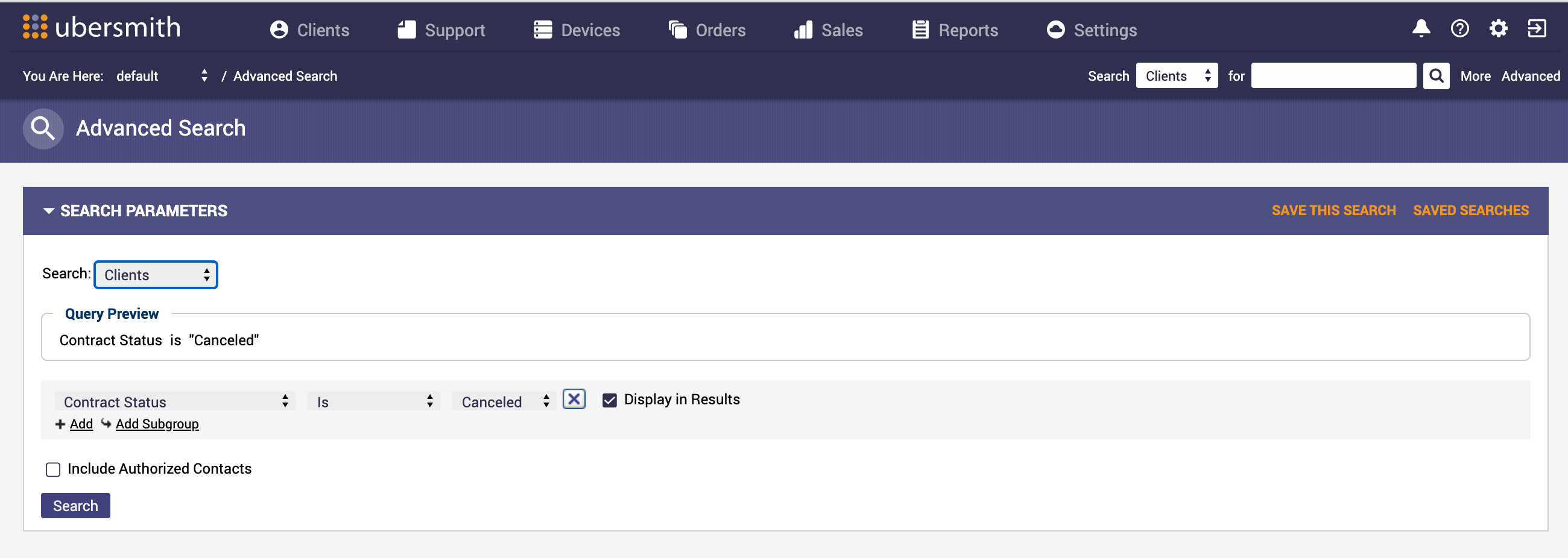Open the Contract Status field dropdown
The height and width of the screenshot is (558, 1568).
tap(175, 401)
